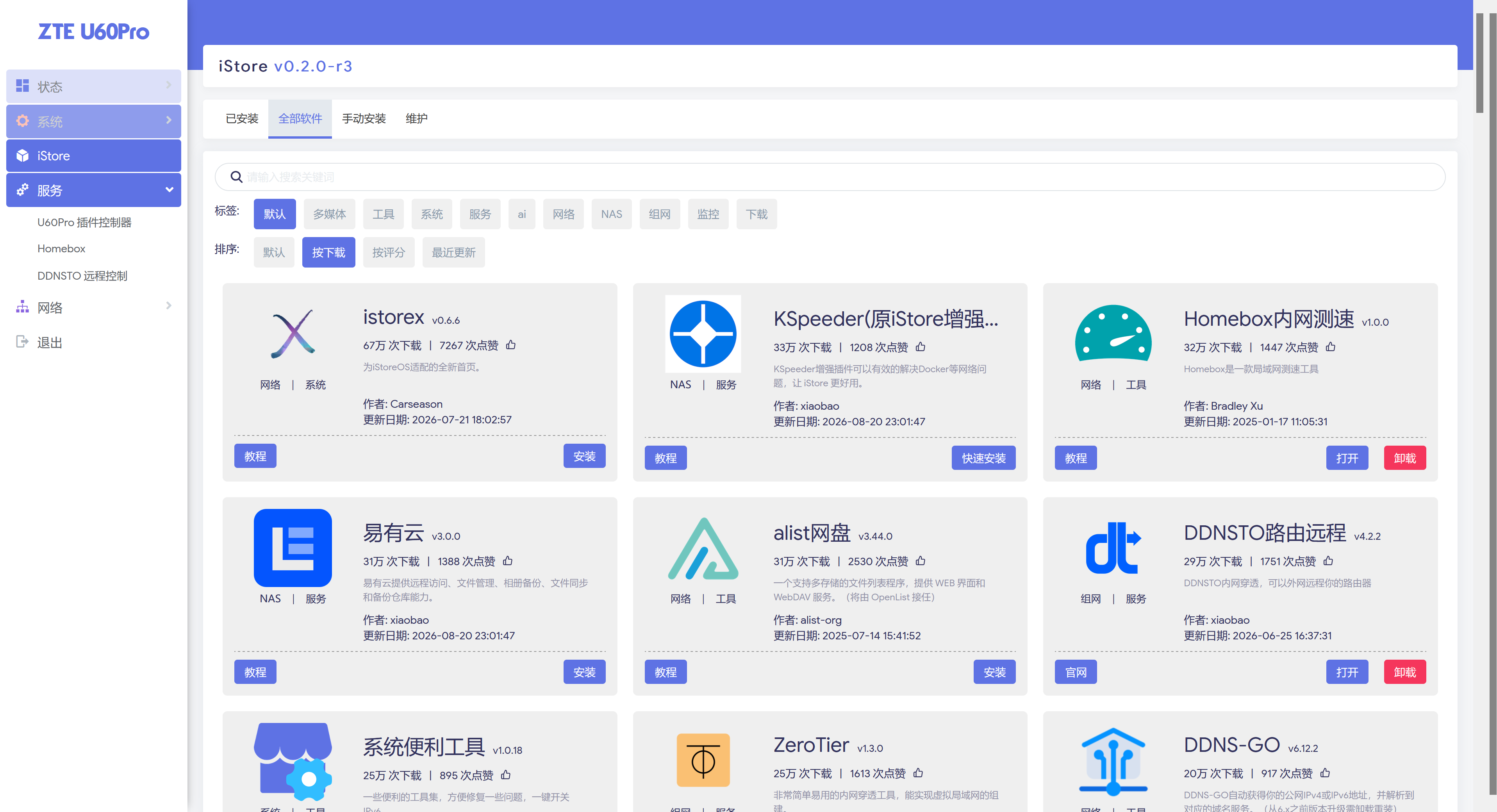Like istorex with the thumbs-up icon
Image resolution: width=1497 pixels, height=812 pixels.
coord(511,345)
